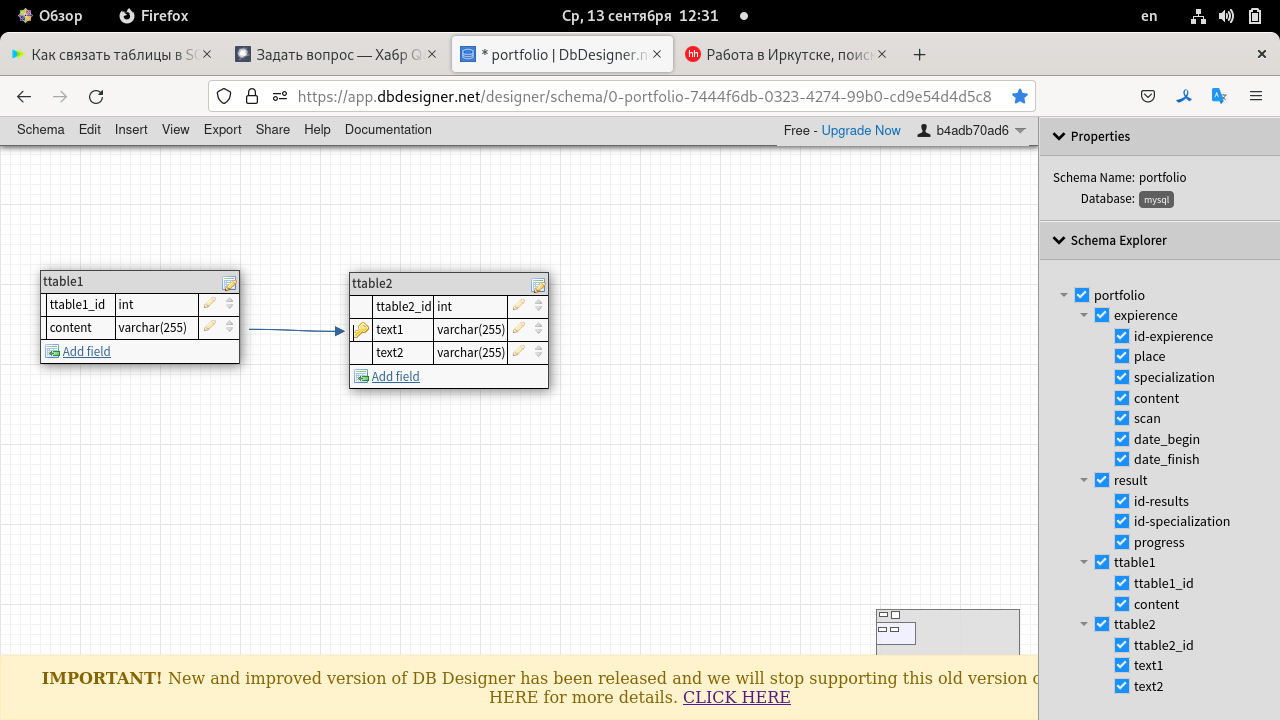Uncheck the expierence table checkbox

point(1101,315)
